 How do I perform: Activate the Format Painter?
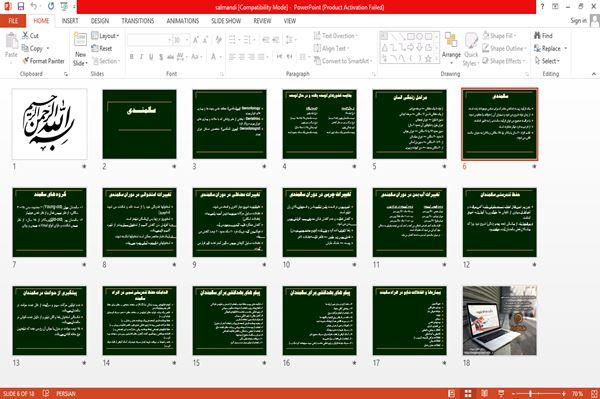(43, 61)
